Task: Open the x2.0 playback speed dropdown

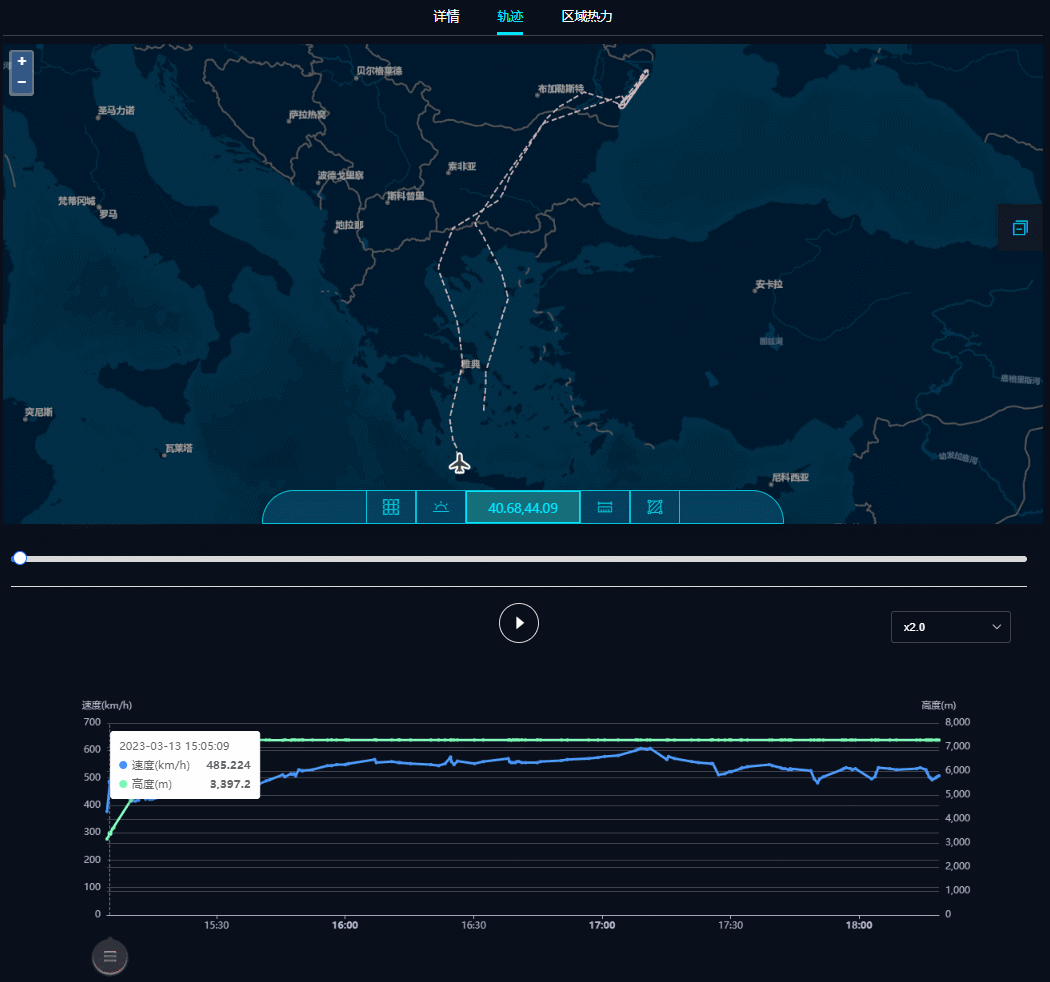Action: point(950,627)
